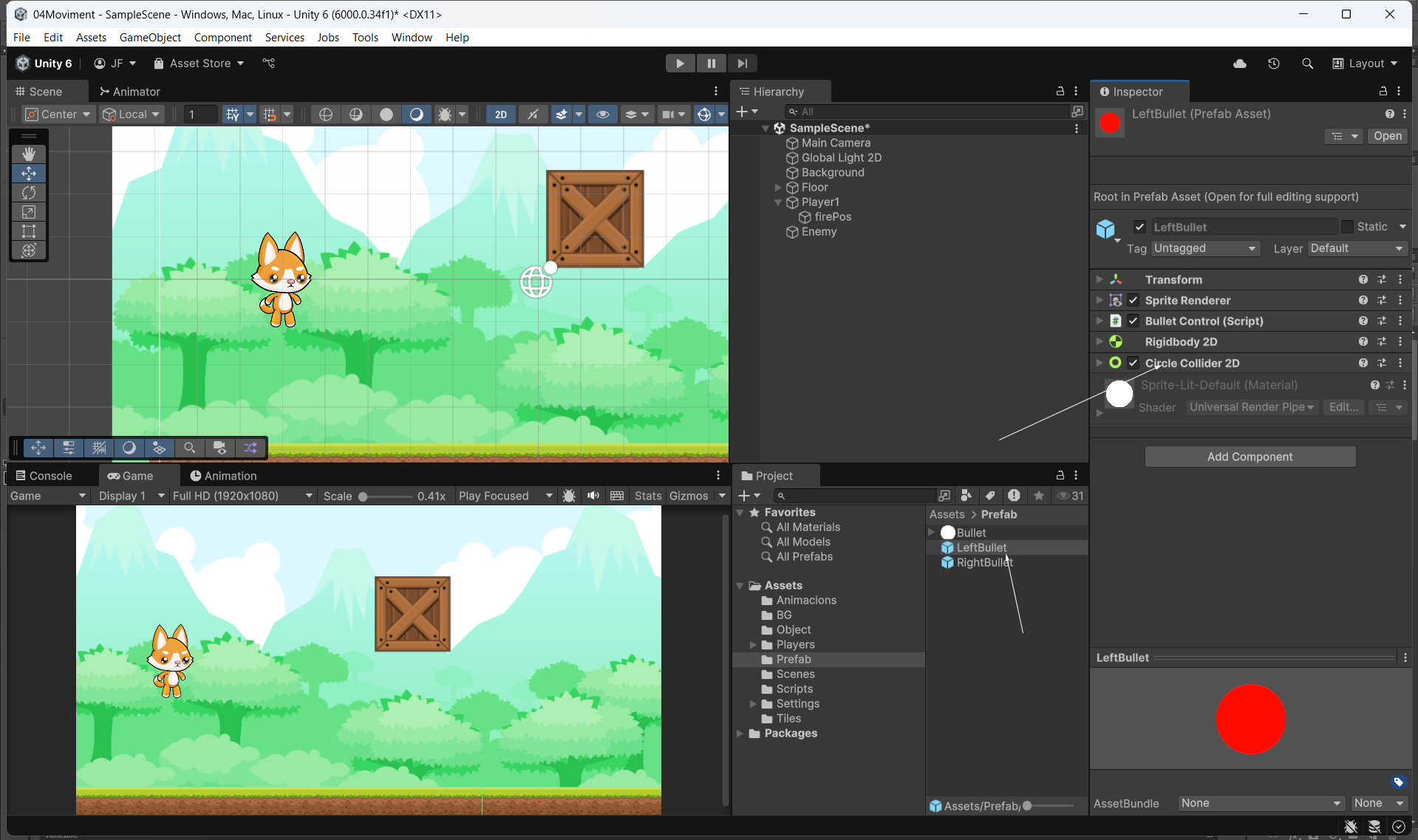
Task: Toggle the Static checkbox for LeftBullet
Action: click(1347, 227)
